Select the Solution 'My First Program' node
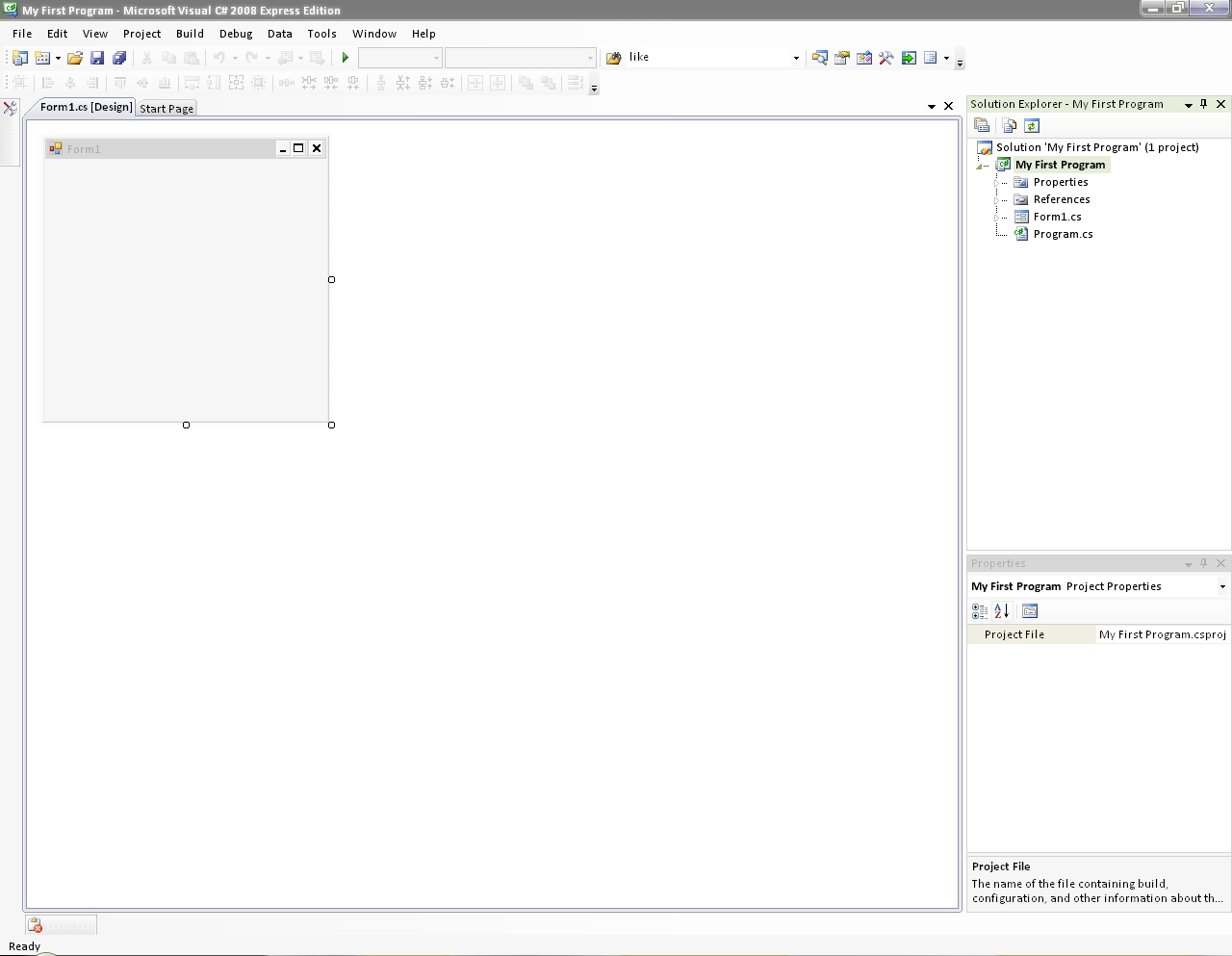The image size is (1232, 956). [x=1097, y=147]
